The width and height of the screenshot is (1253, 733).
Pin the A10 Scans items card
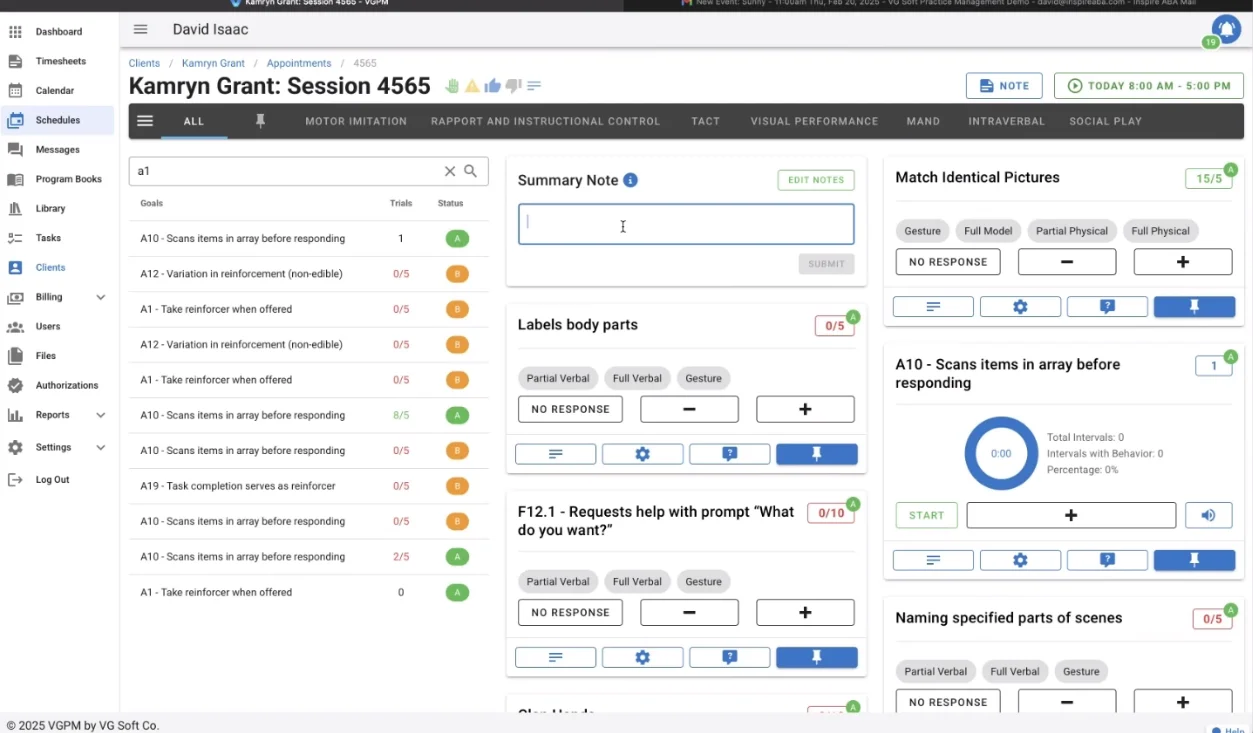1194,560
